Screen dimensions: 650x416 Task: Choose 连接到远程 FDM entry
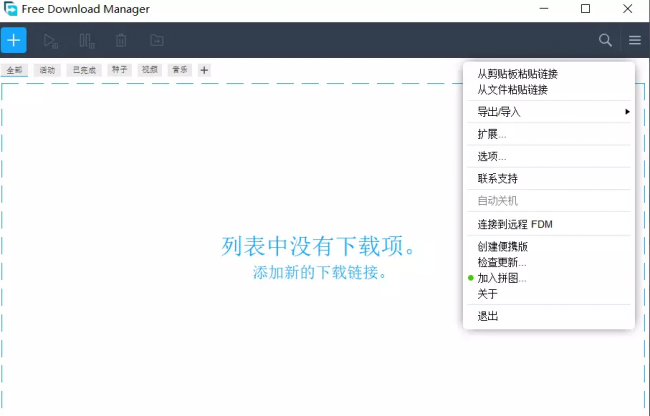tap(548, 224)
